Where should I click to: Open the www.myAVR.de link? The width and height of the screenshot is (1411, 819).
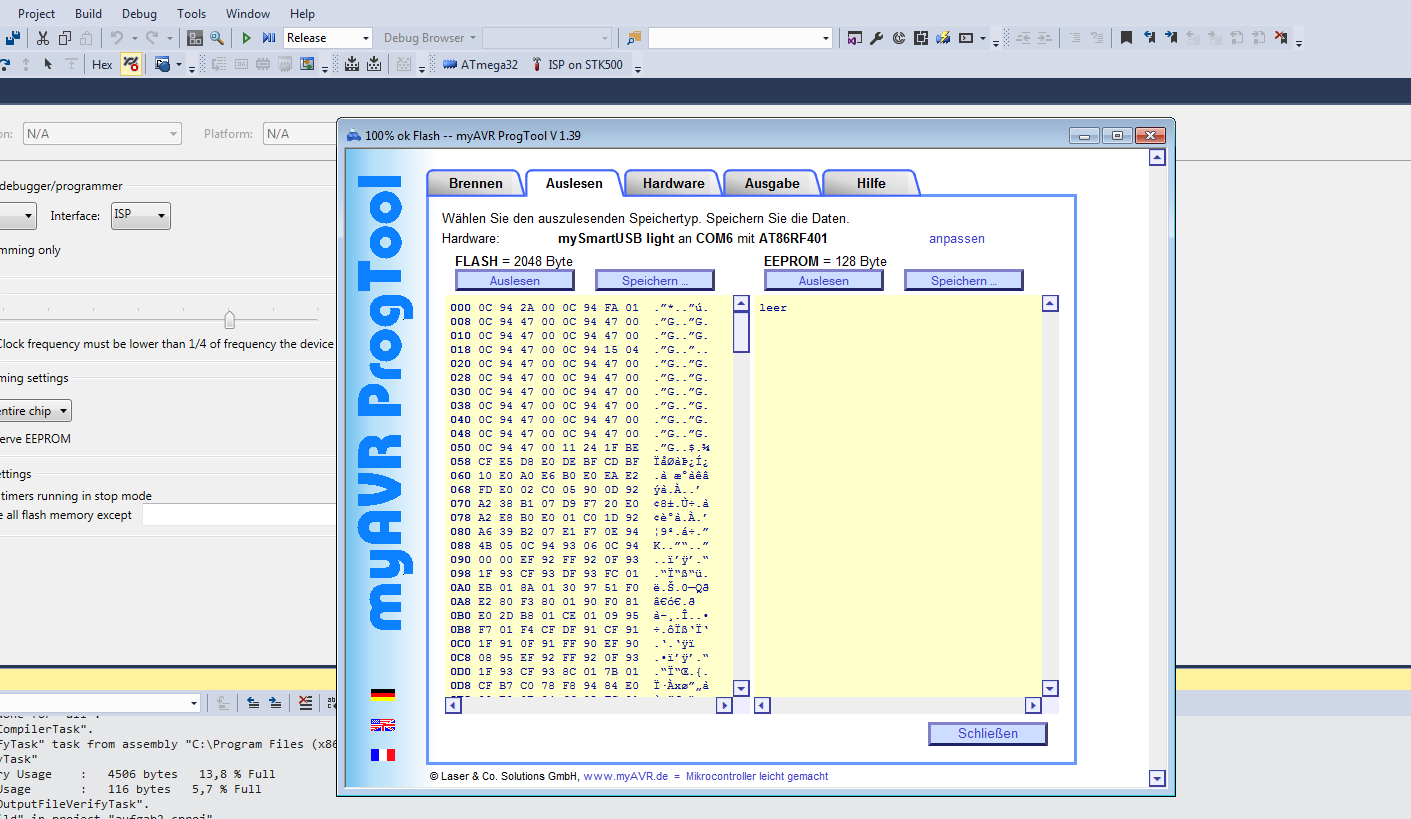pos(625,776)
